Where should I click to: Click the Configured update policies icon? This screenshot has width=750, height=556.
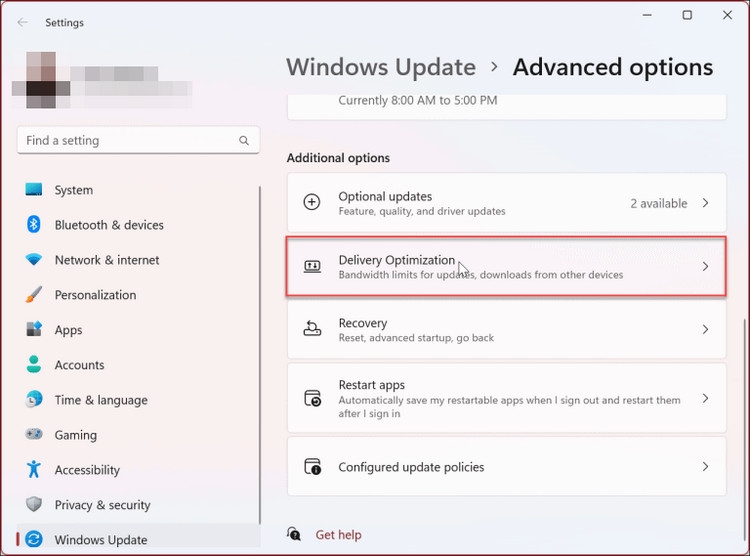tap(313, 467)
